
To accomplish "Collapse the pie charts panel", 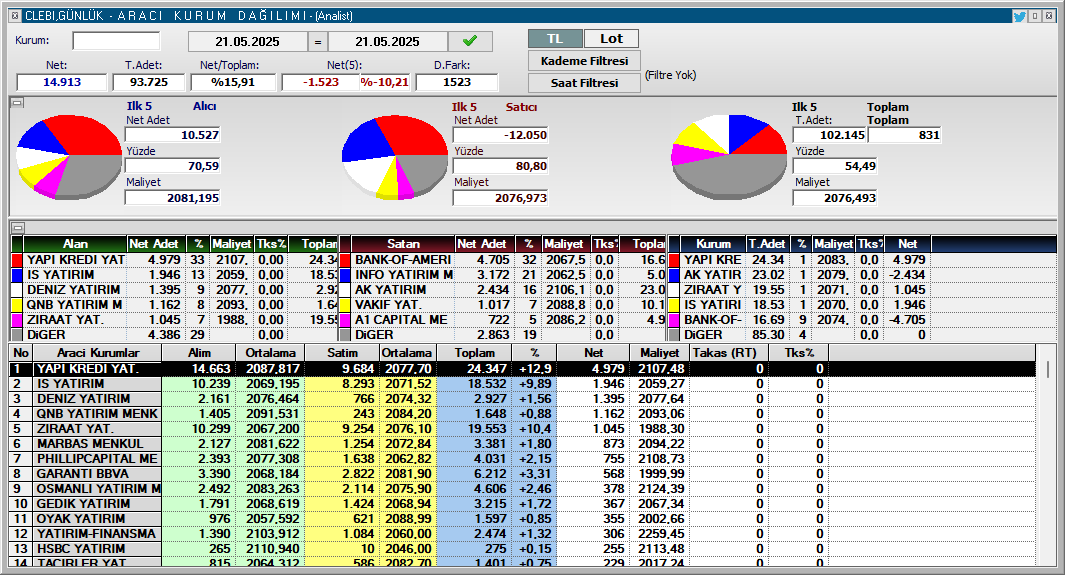I will tap(18, 103).
